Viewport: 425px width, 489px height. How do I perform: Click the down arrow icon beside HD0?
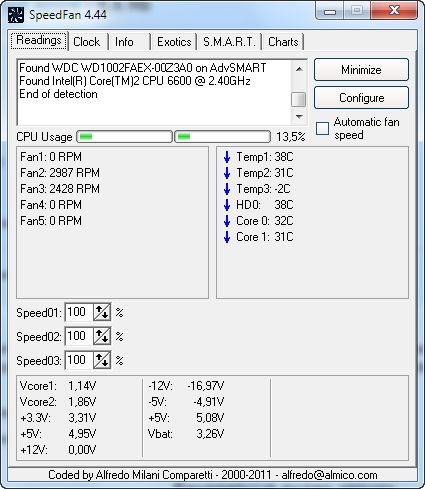[227, 205]
